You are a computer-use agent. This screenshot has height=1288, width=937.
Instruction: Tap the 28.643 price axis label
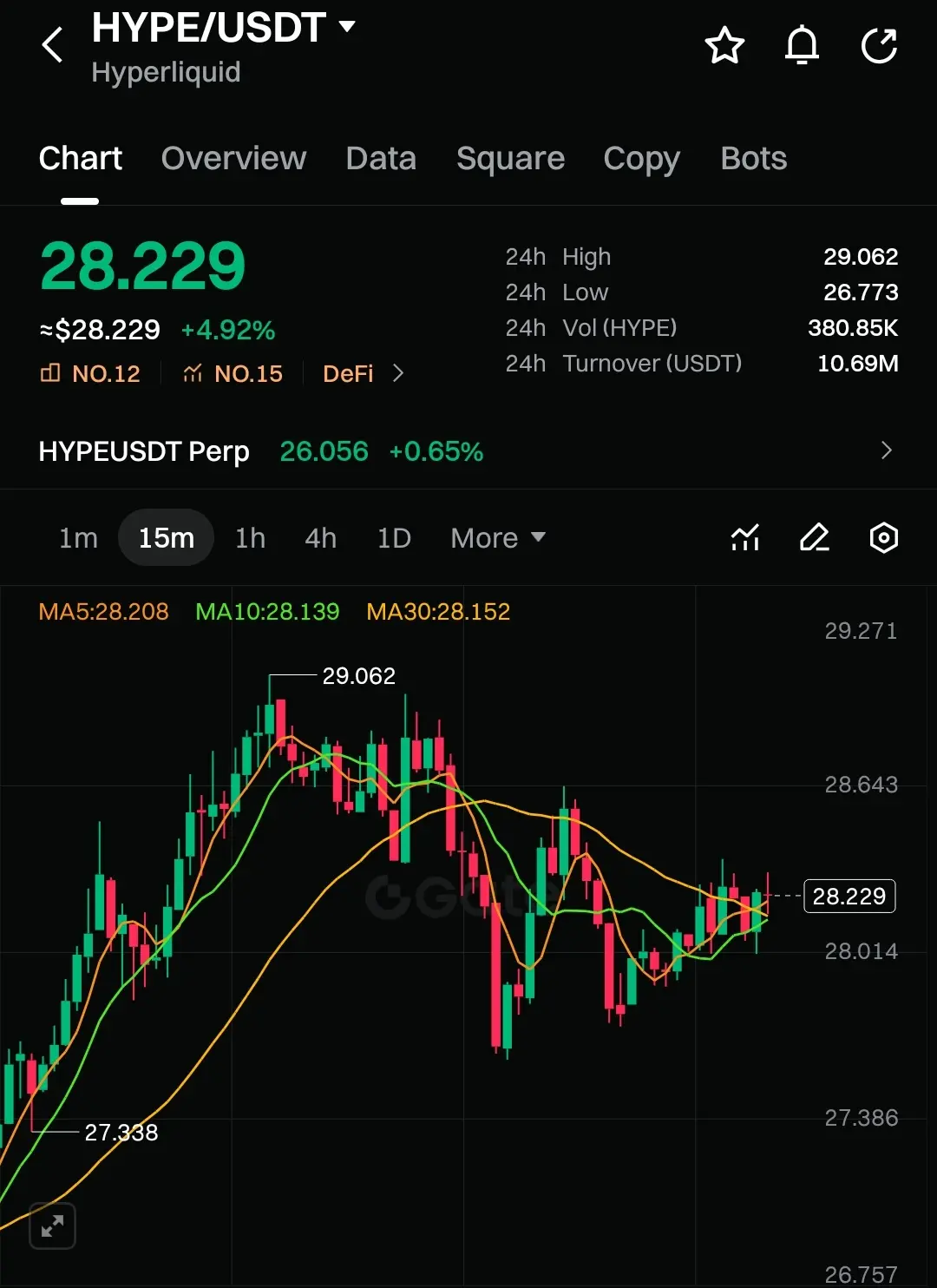coord(861,785)
